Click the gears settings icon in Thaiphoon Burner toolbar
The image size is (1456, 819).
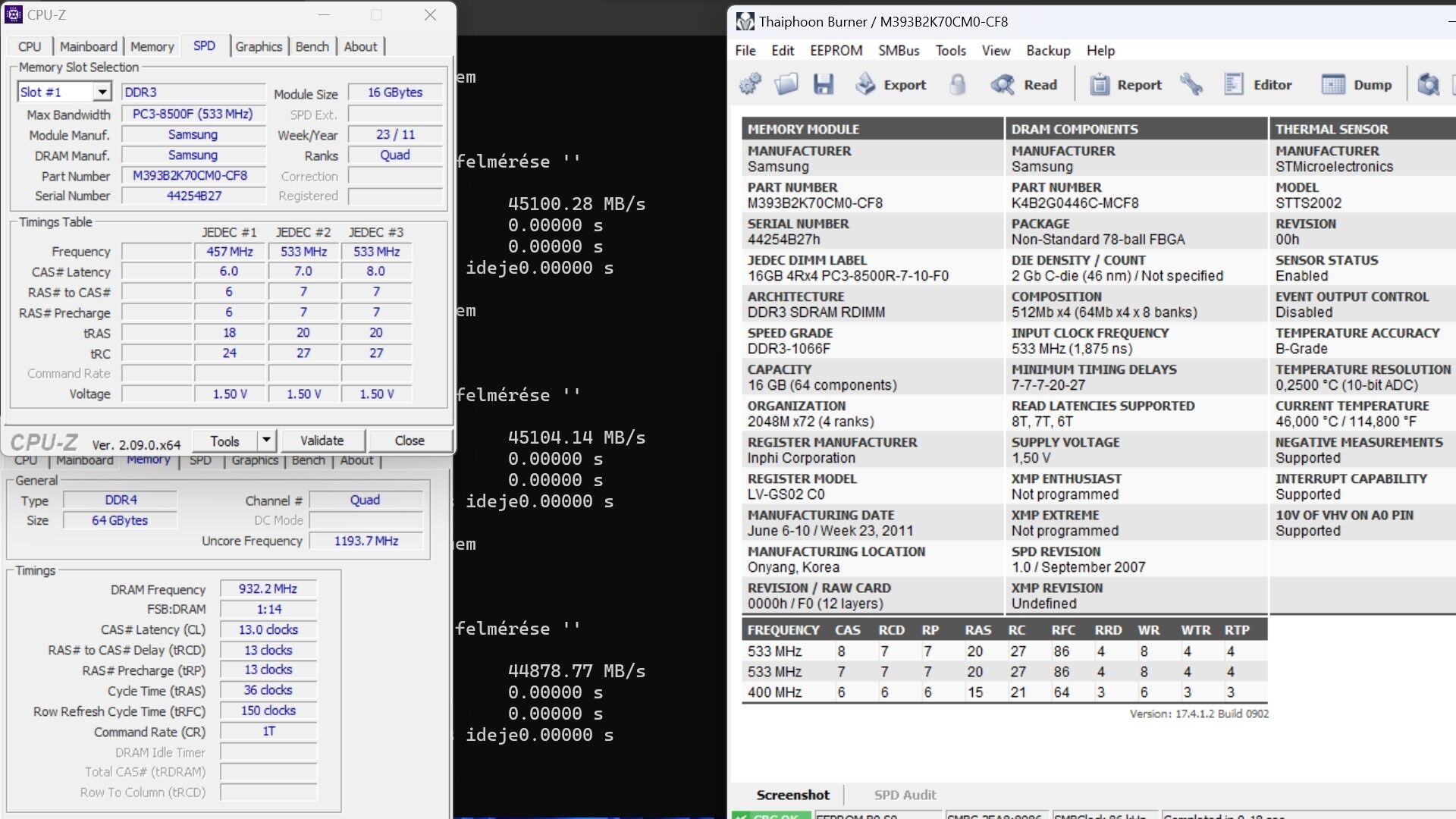click(x=750, y=84)
